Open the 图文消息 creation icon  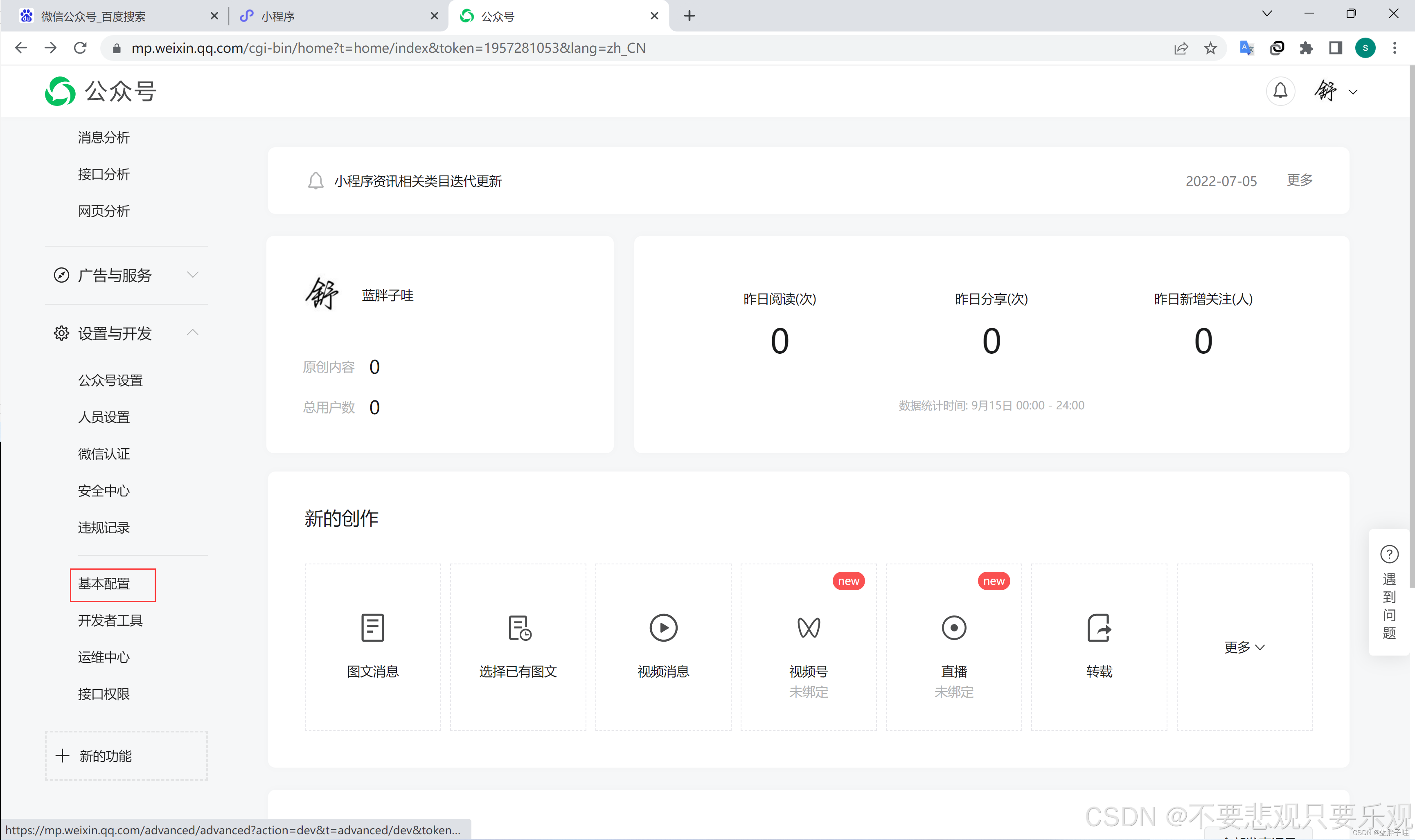click(x=372, y=628)
